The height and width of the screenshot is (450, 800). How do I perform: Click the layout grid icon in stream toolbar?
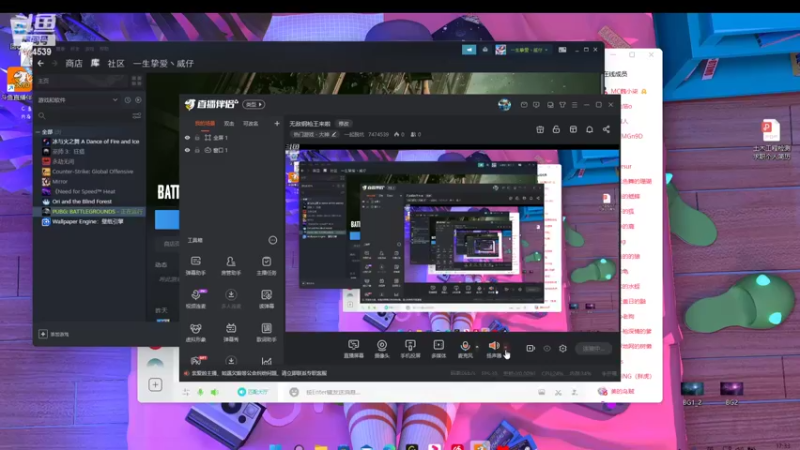click(x=573, y=130)
